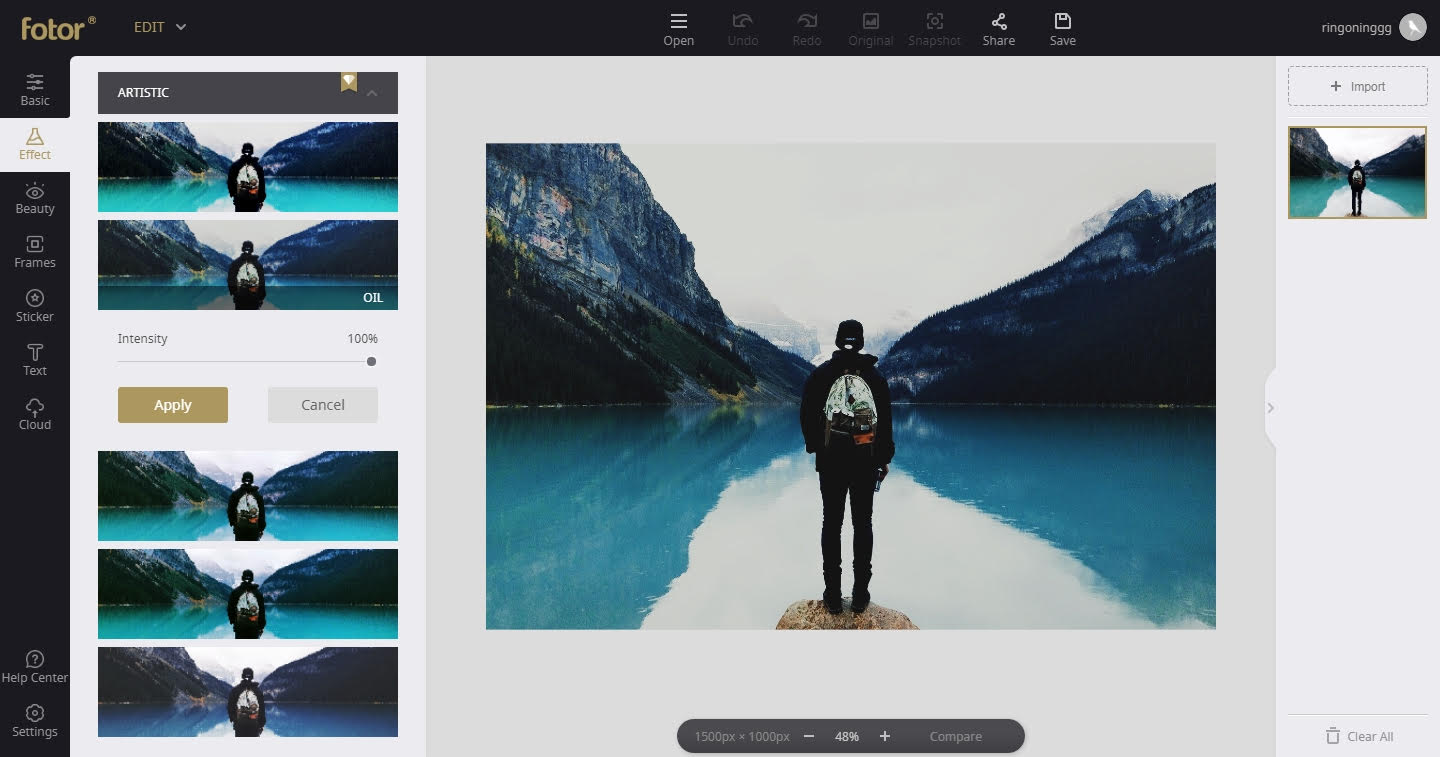Viewport: 1440px width, 757px height.
Task: Open the Basic adjustments panel
Action: pyautogui.click(x=35, y=90)
